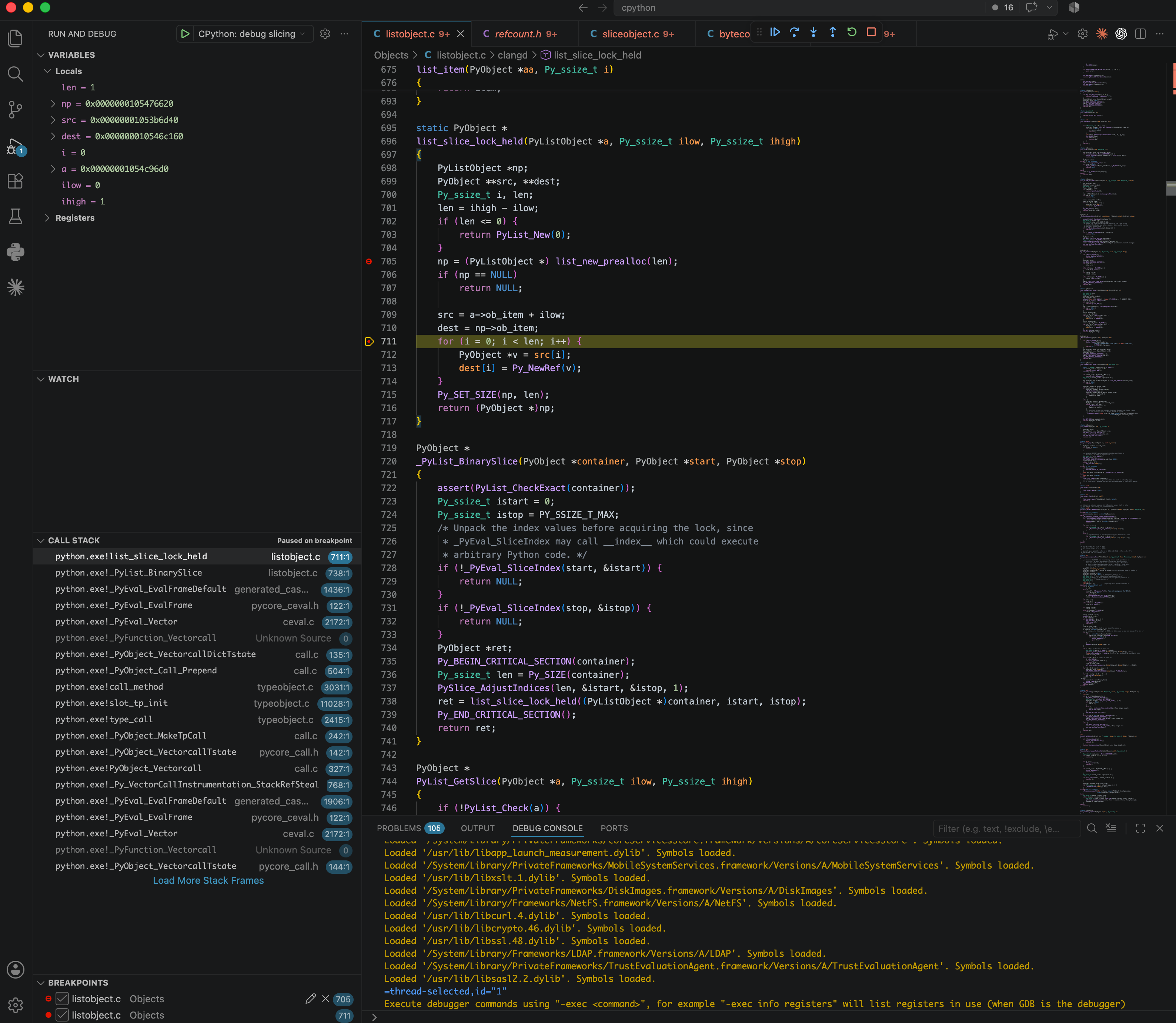Restart the debug session
This screenshot has width=1176, height=1023.
coord(852,33)
